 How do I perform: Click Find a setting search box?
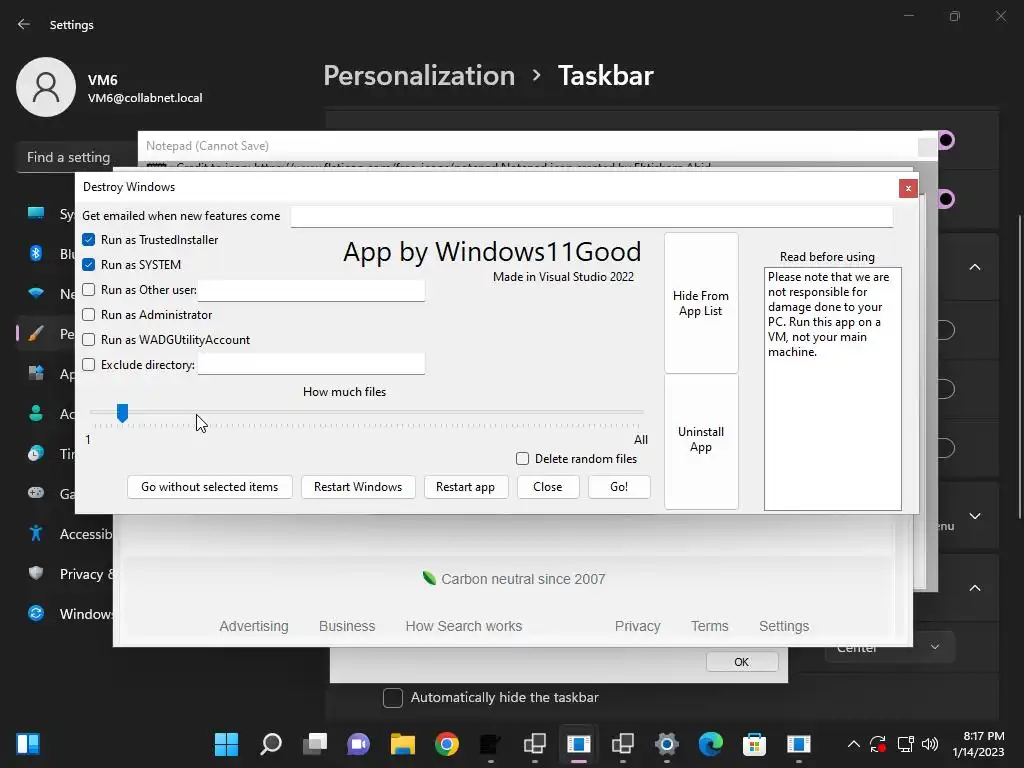tap(77, 157)
